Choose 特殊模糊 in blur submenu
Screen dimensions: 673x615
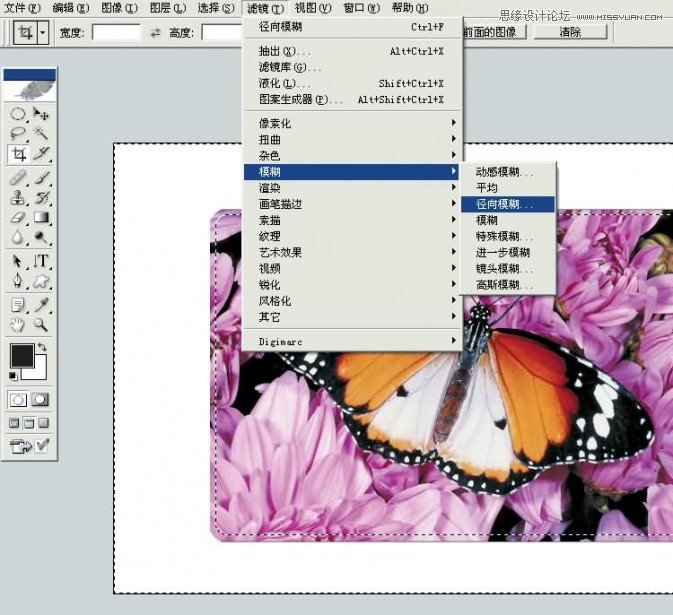tap(508, 236)
